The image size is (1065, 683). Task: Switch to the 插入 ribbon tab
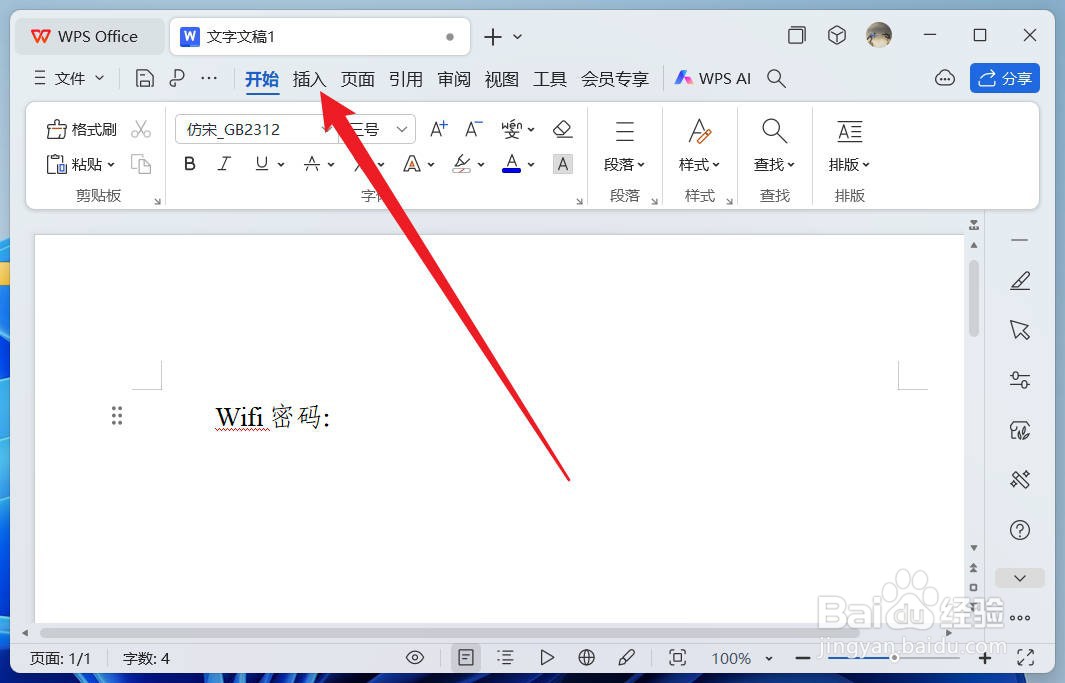[308, 79]
